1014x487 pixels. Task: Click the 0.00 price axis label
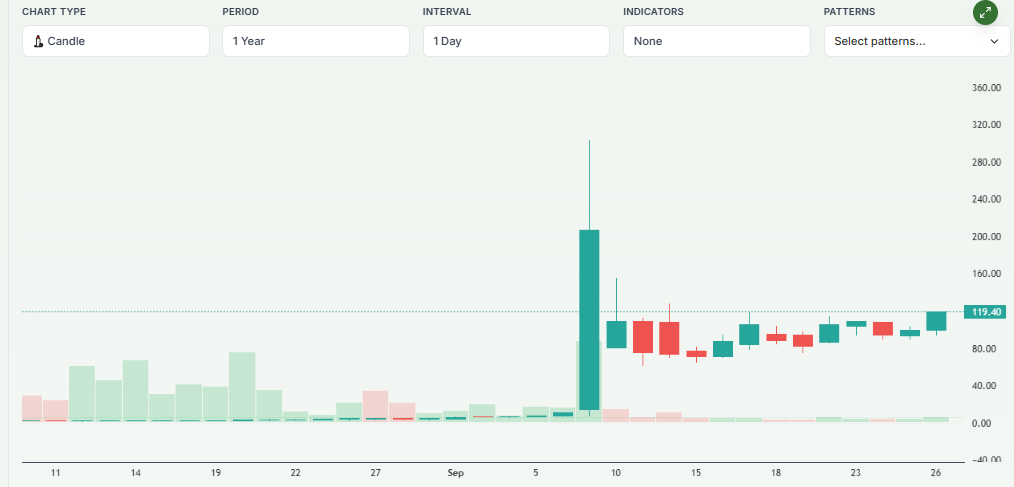coord(986,423)
